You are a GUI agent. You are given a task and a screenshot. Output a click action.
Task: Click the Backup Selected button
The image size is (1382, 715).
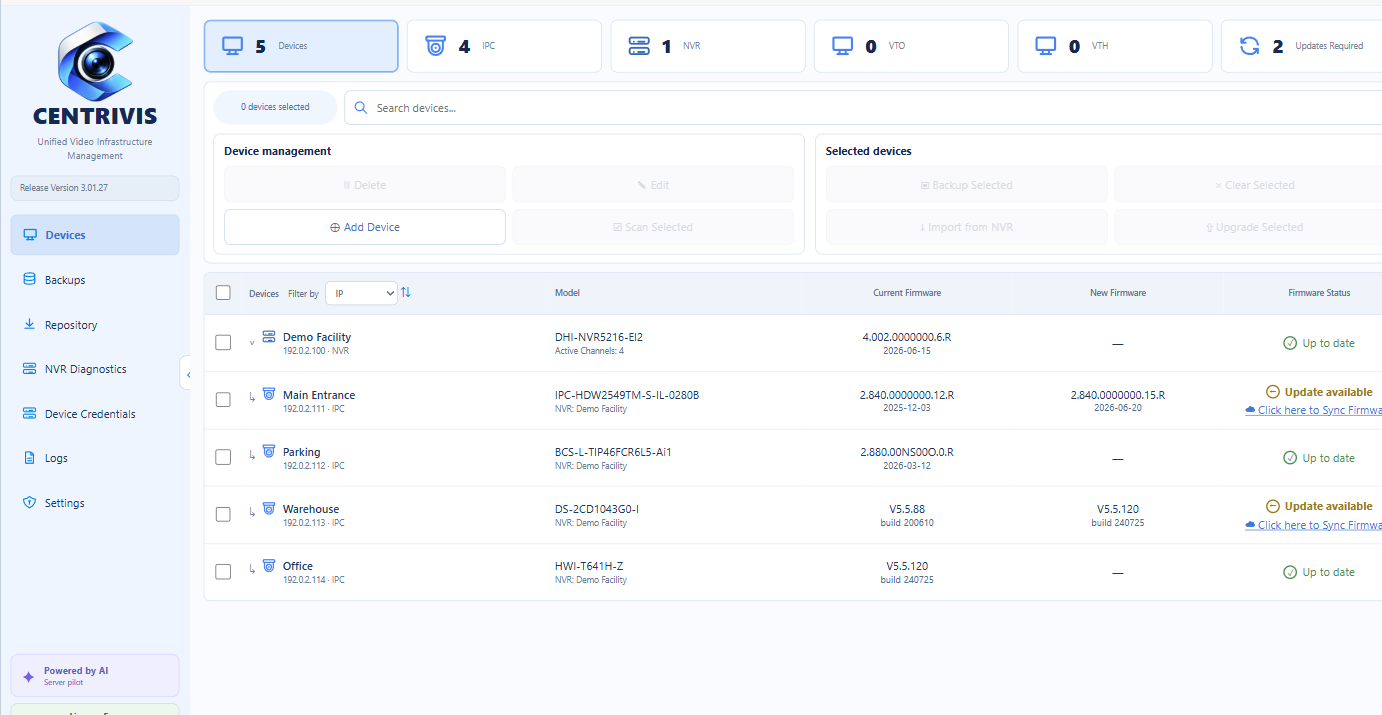tap(966, 185)
